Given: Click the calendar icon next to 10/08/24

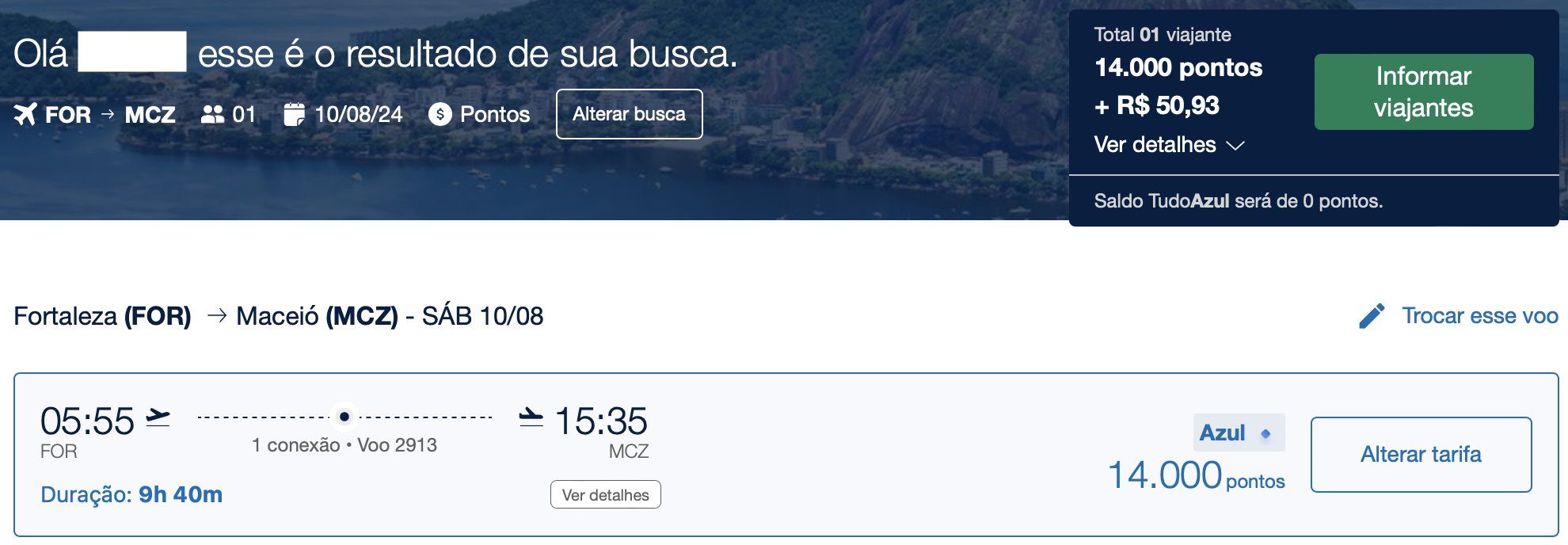Looking at the screenshot, I should (294, 114).
